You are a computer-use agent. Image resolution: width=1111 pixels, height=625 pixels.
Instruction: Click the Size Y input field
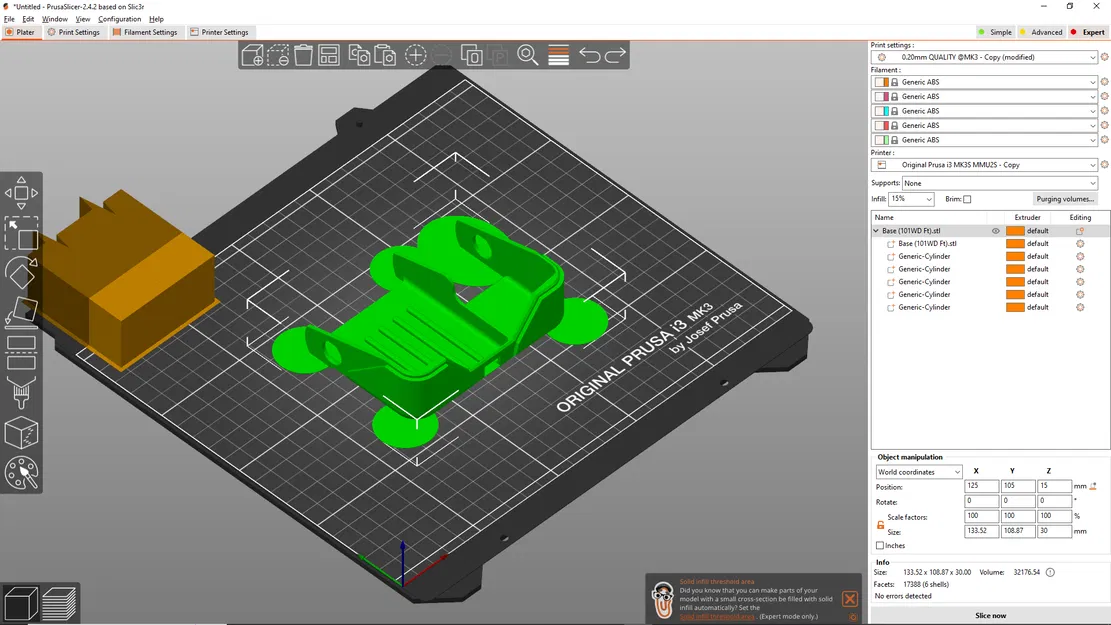point(1018,531)
